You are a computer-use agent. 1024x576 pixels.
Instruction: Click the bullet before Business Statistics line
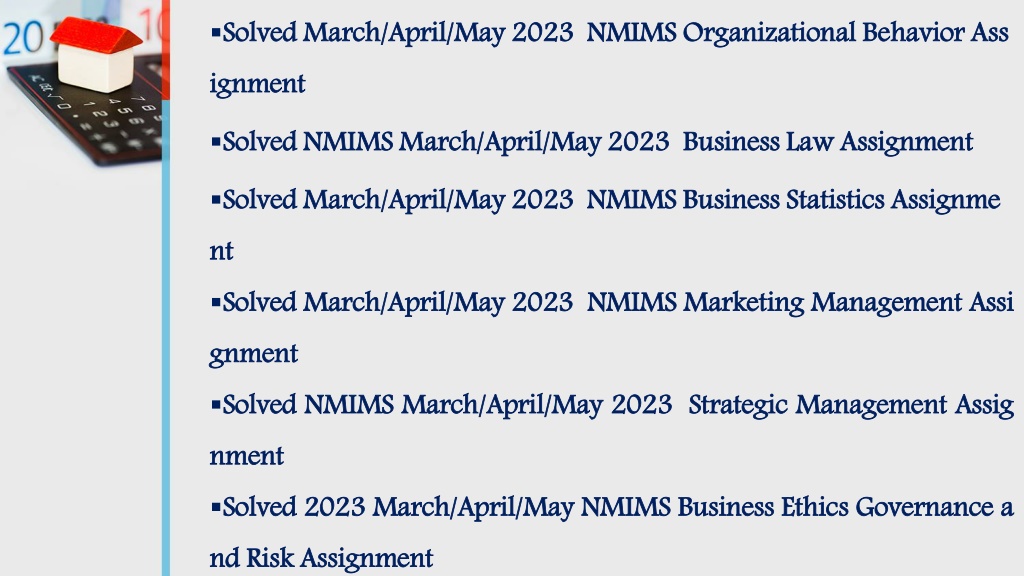(x=216, y=199)
